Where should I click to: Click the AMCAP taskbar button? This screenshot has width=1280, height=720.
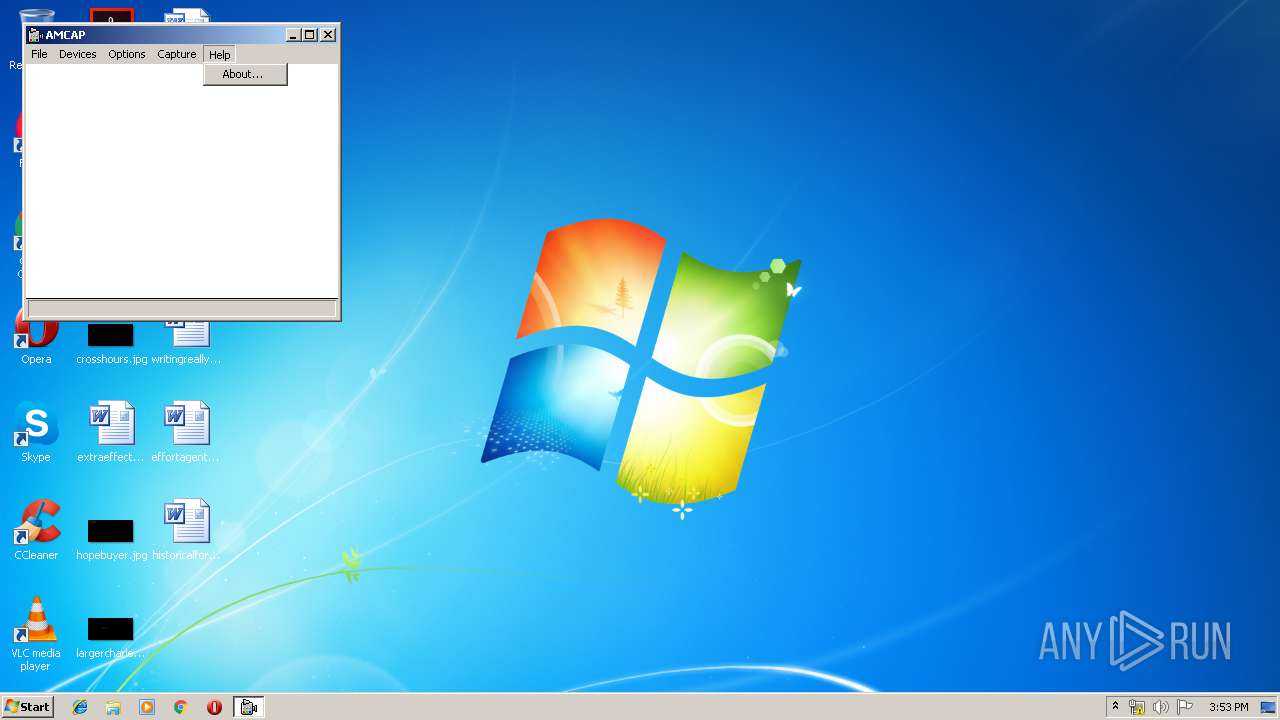pos(248,707)
